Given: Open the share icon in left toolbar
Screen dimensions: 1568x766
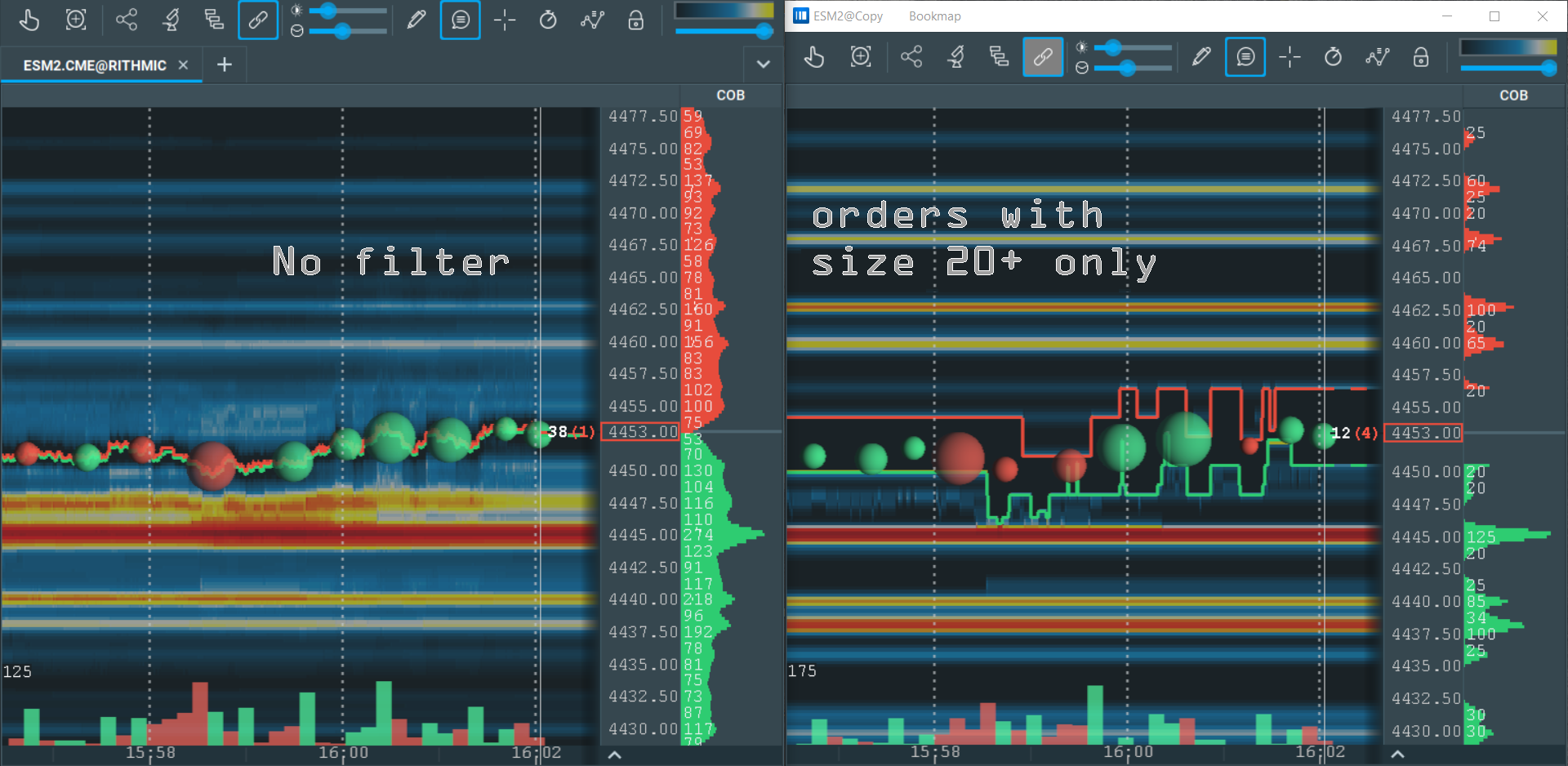Looking at the screenshot, I should [127, 20].
